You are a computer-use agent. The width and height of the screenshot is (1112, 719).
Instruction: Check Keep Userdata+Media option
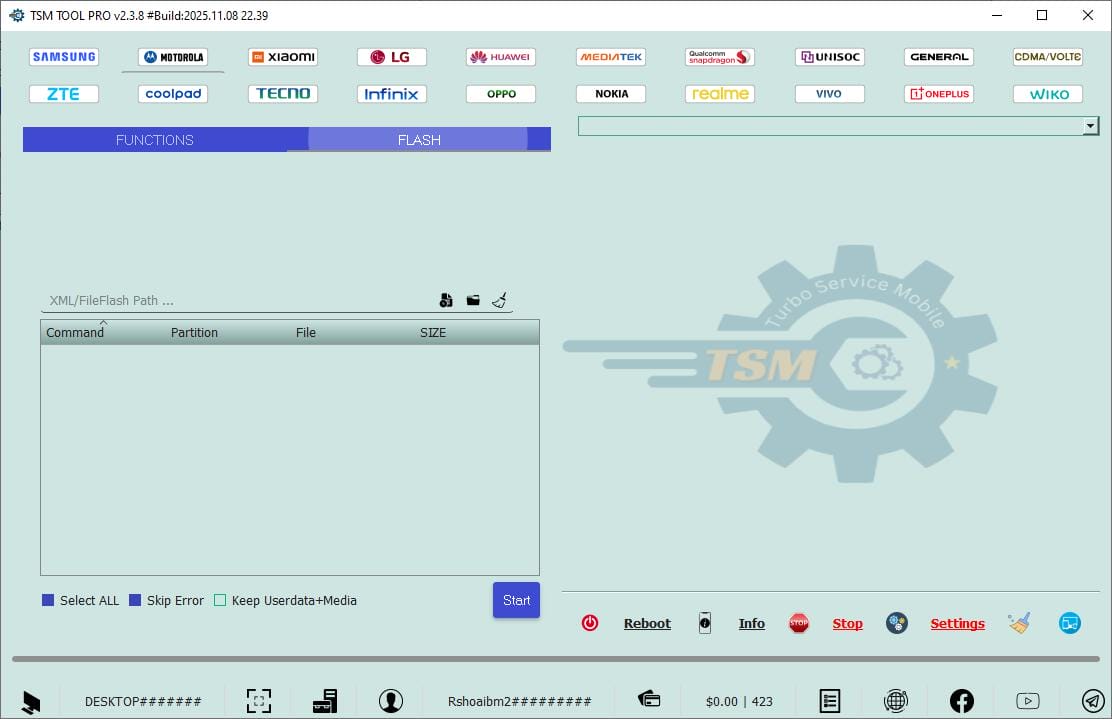click(x=220, y=600)
